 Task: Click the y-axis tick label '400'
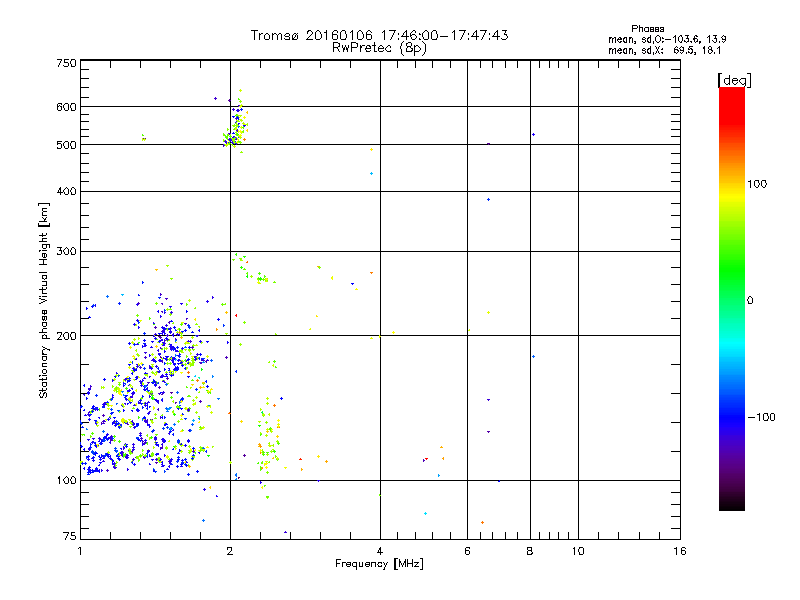click(66, 192)
